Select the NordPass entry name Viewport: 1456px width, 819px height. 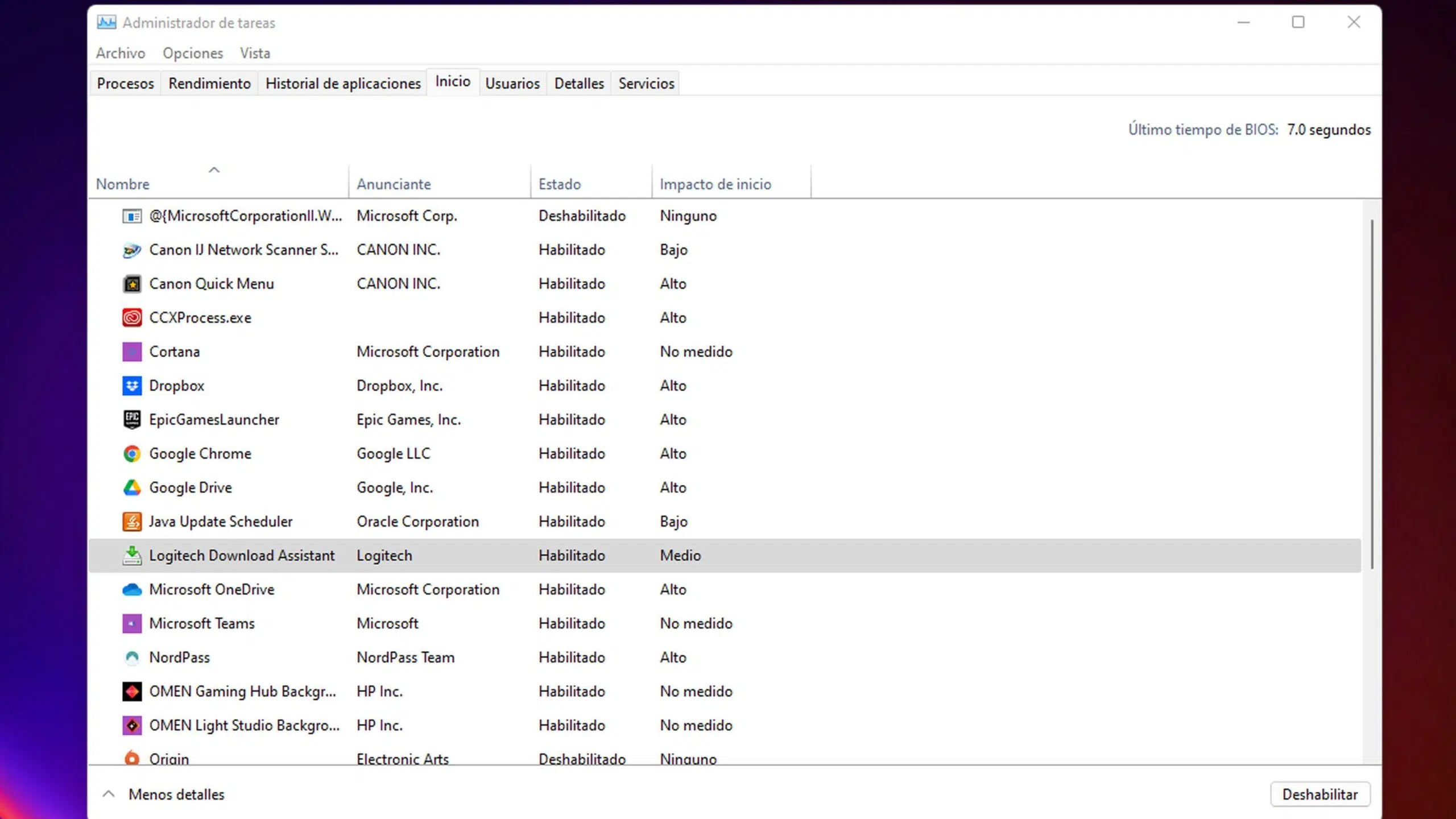click(x=179, y=657)
